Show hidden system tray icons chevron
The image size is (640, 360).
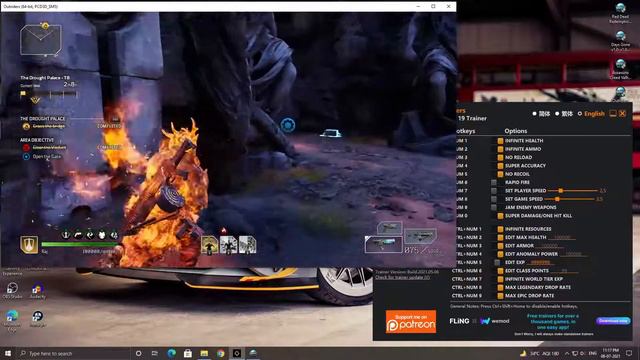567,353
